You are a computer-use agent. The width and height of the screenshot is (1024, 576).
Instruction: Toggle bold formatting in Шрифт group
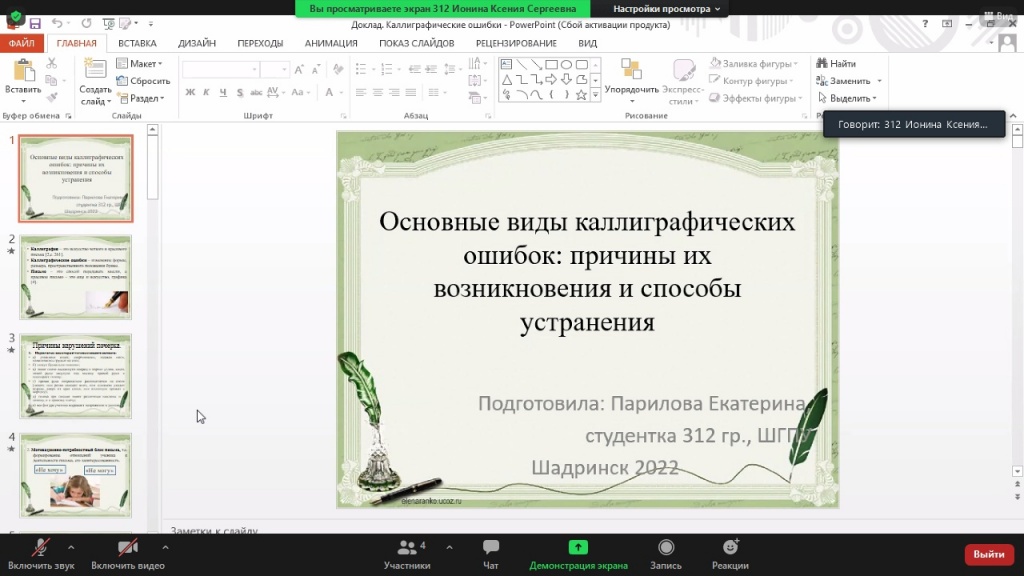[190, 92]
